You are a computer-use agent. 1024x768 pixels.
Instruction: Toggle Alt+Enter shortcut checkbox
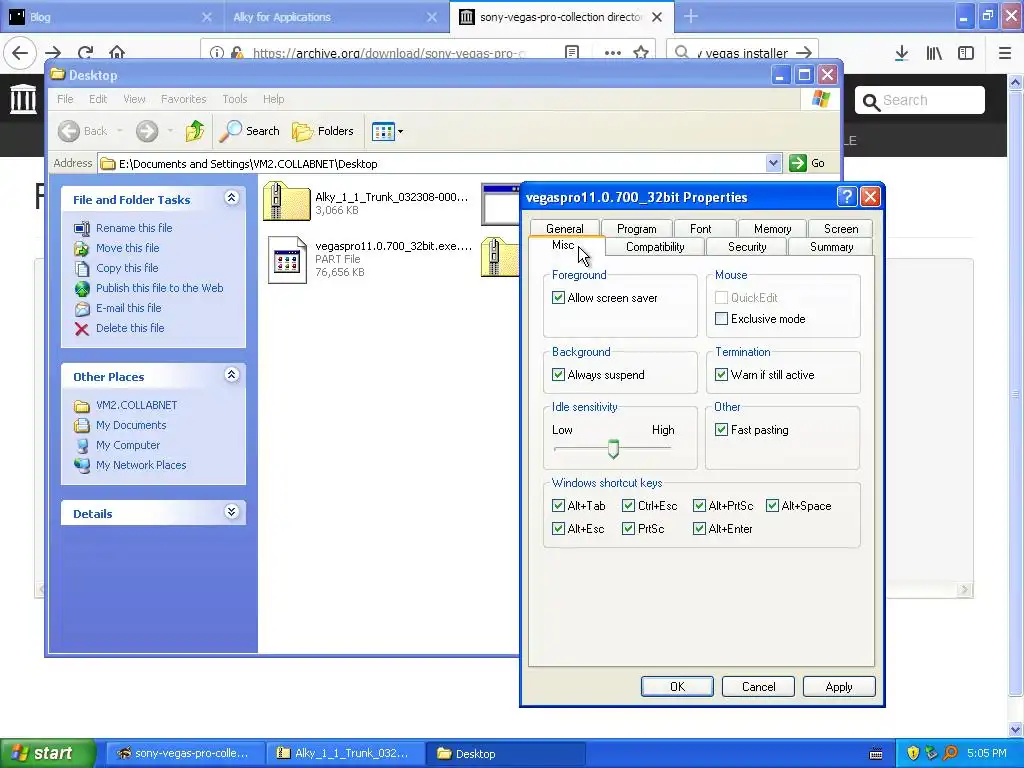click(699, 529)
